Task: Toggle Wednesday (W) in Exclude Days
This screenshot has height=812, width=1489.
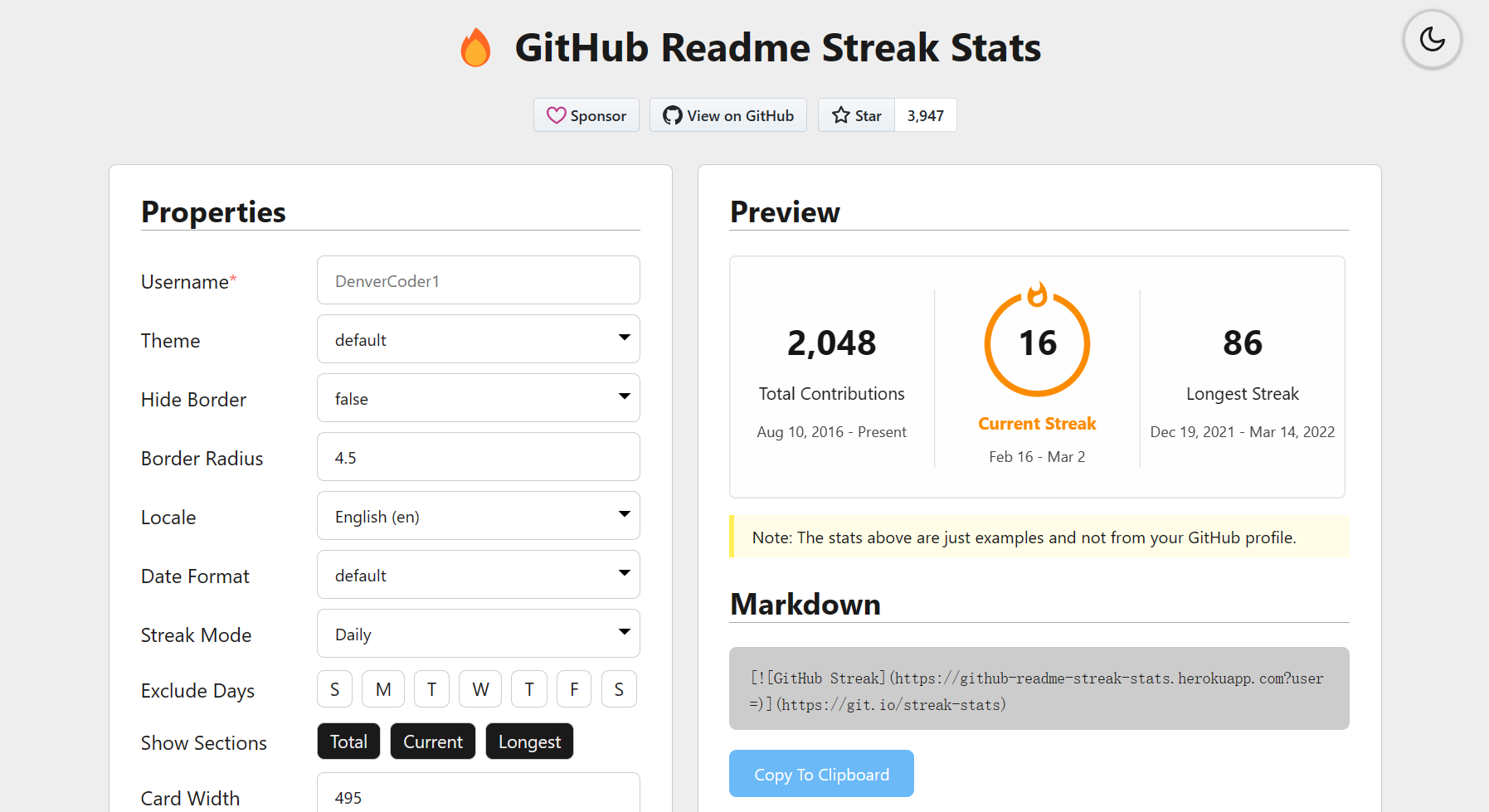Action: pyautogui.click(x=480, y=689)
